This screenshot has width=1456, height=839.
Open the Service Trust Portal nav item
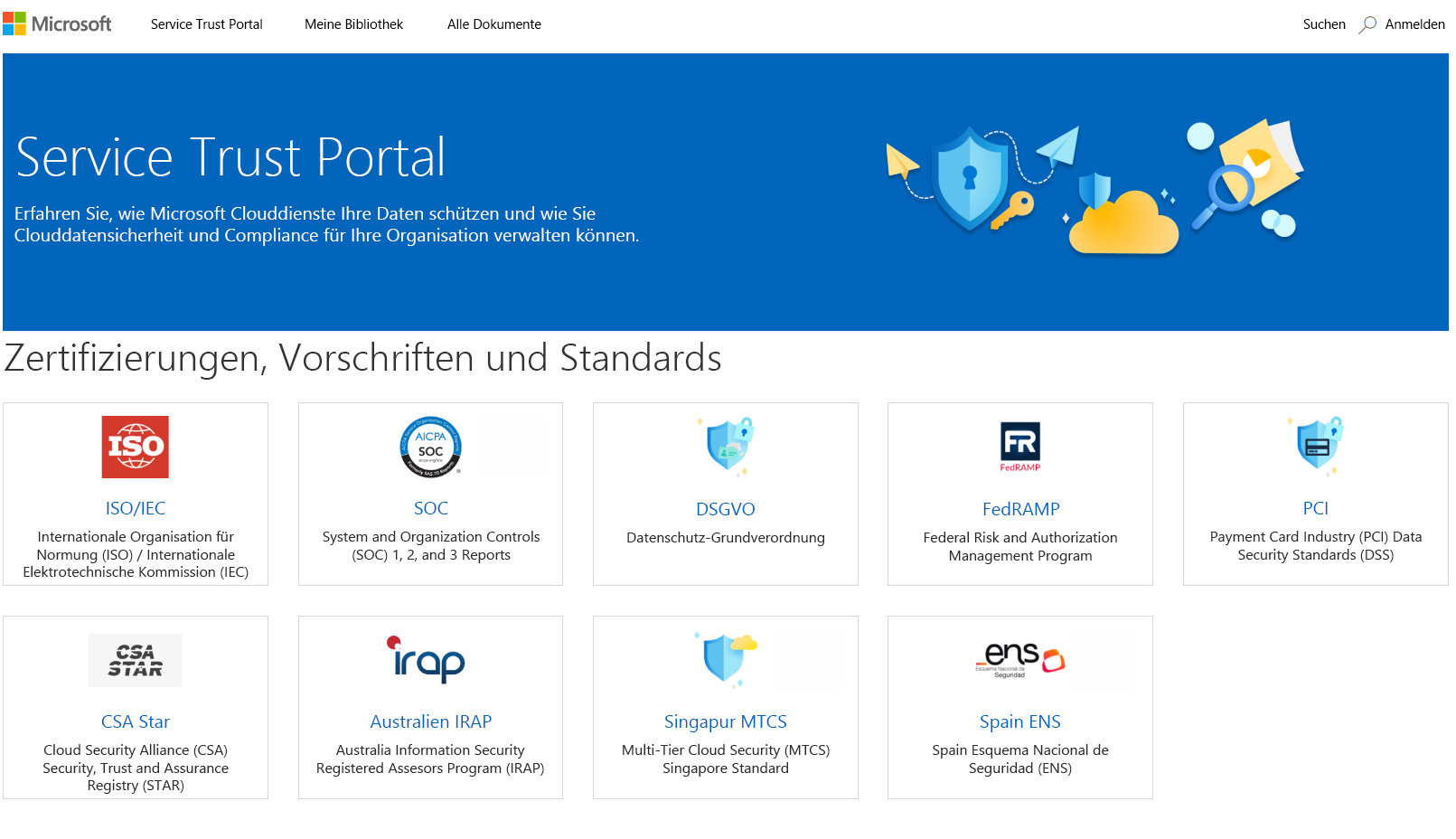[x=207, y=24]
